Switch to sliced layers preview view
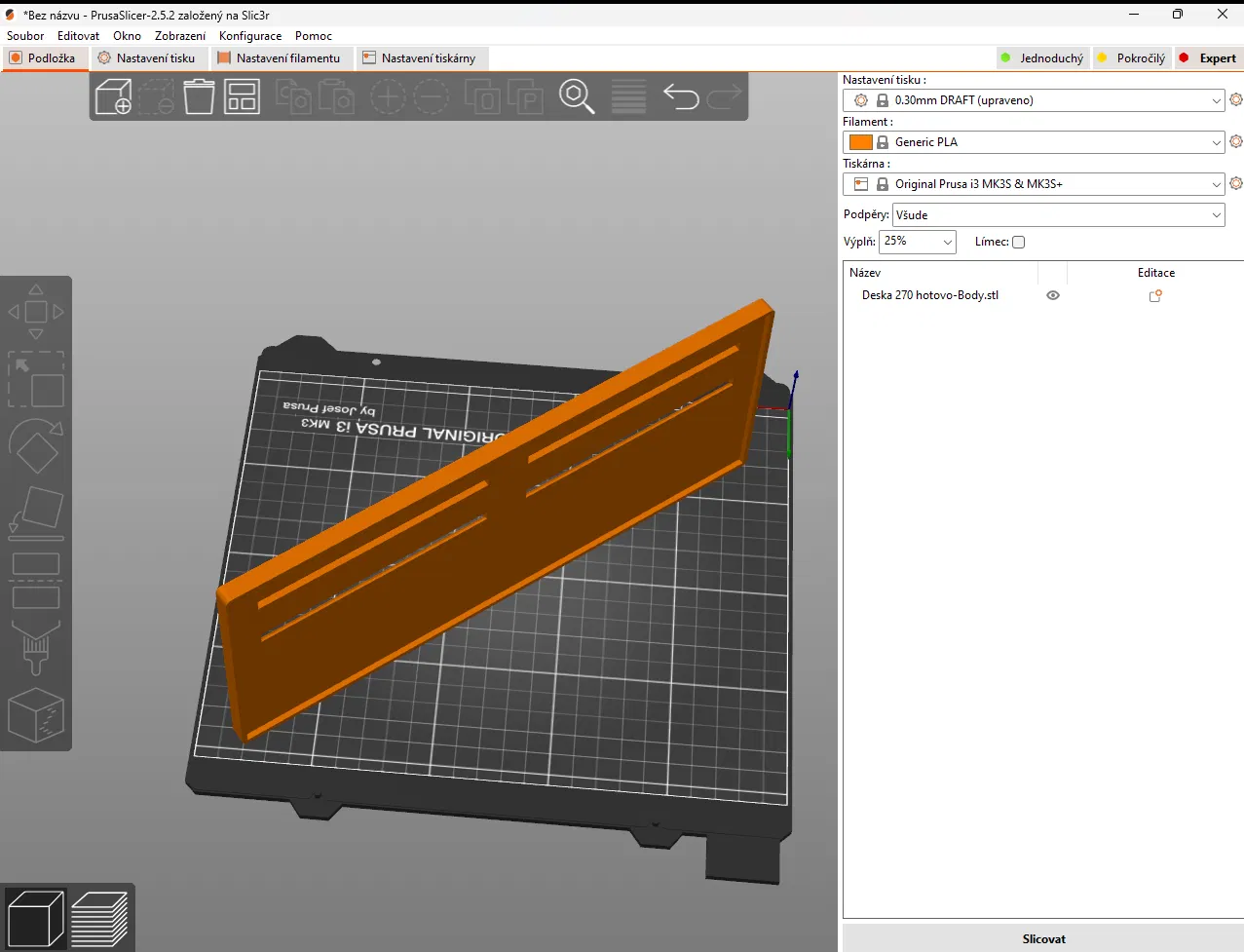The height and width of the screenshot is (952, 1244). coord(99,918)
